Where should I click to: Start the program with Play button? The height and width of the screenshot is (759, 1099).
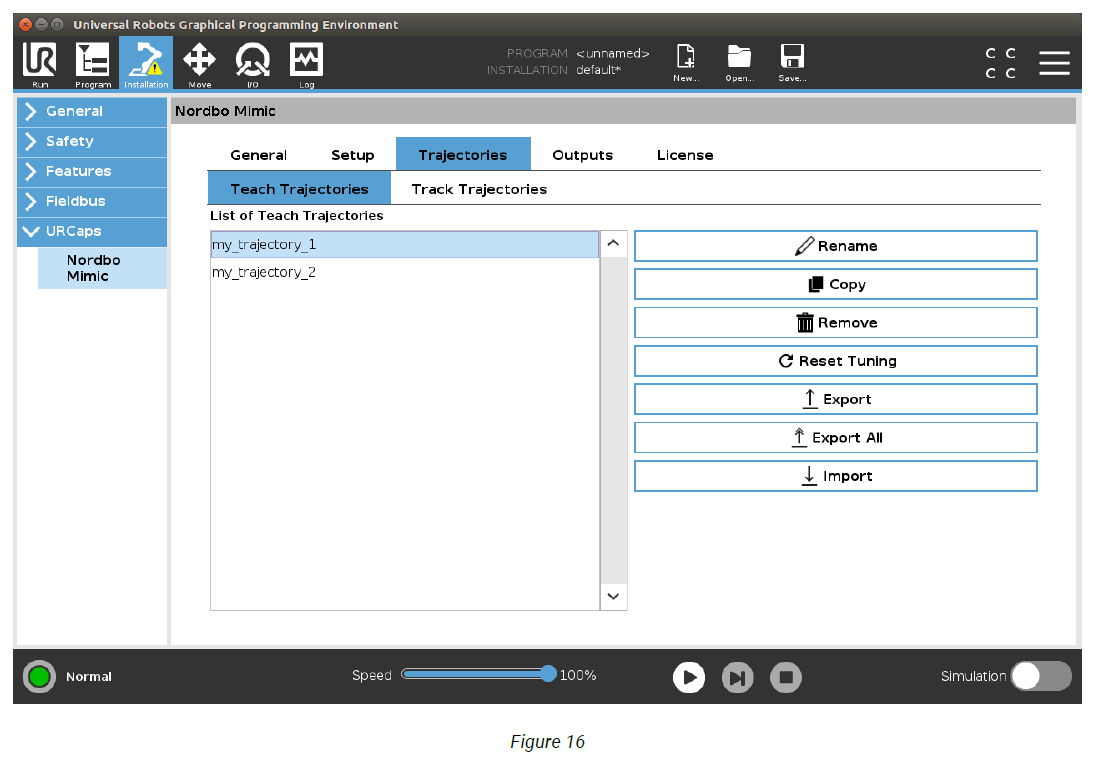click(x=689, y=677)
